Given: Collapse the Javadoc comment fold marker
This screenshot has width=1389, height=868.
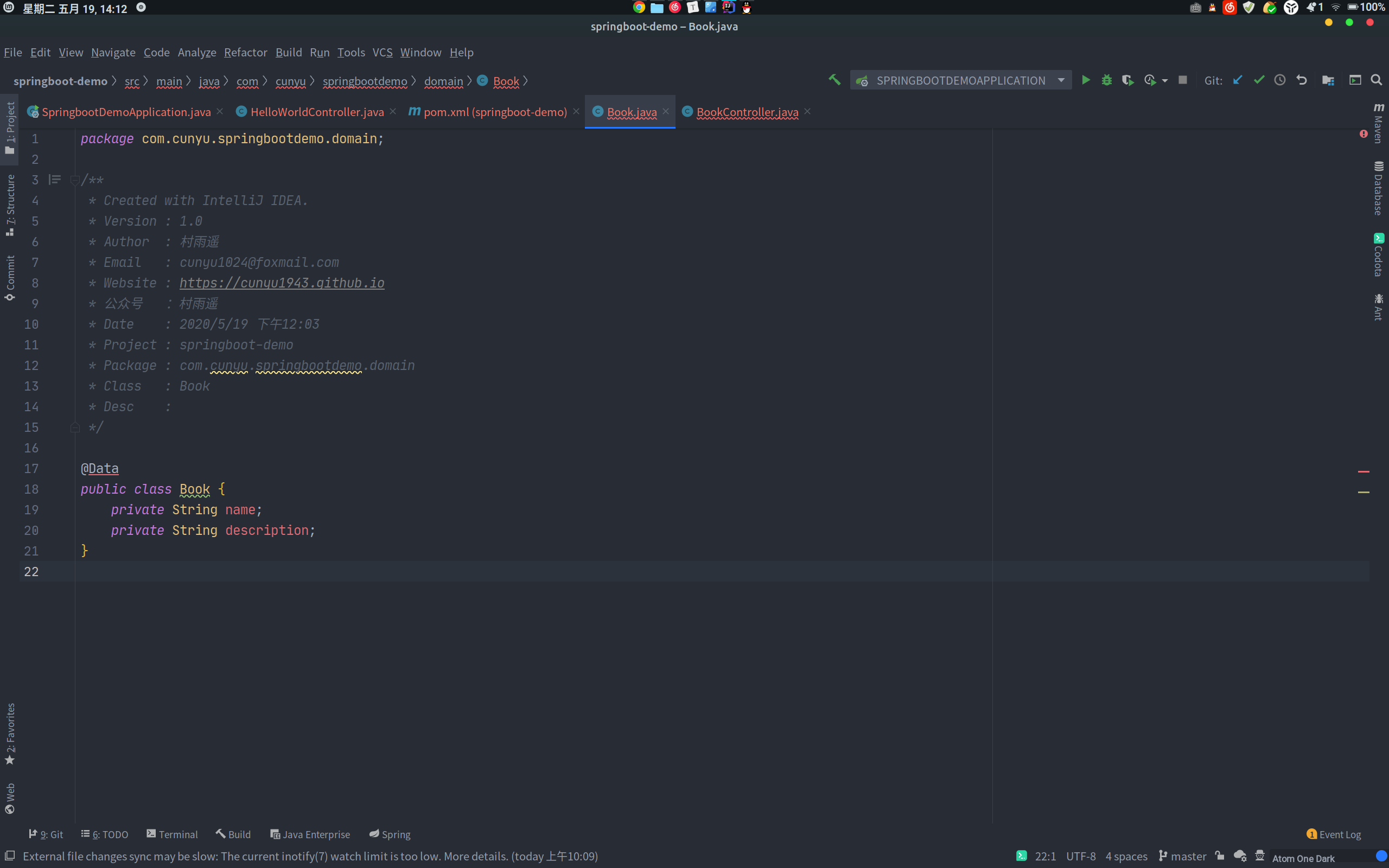Looking at the screenshot, I should click(x=75, y=180).
